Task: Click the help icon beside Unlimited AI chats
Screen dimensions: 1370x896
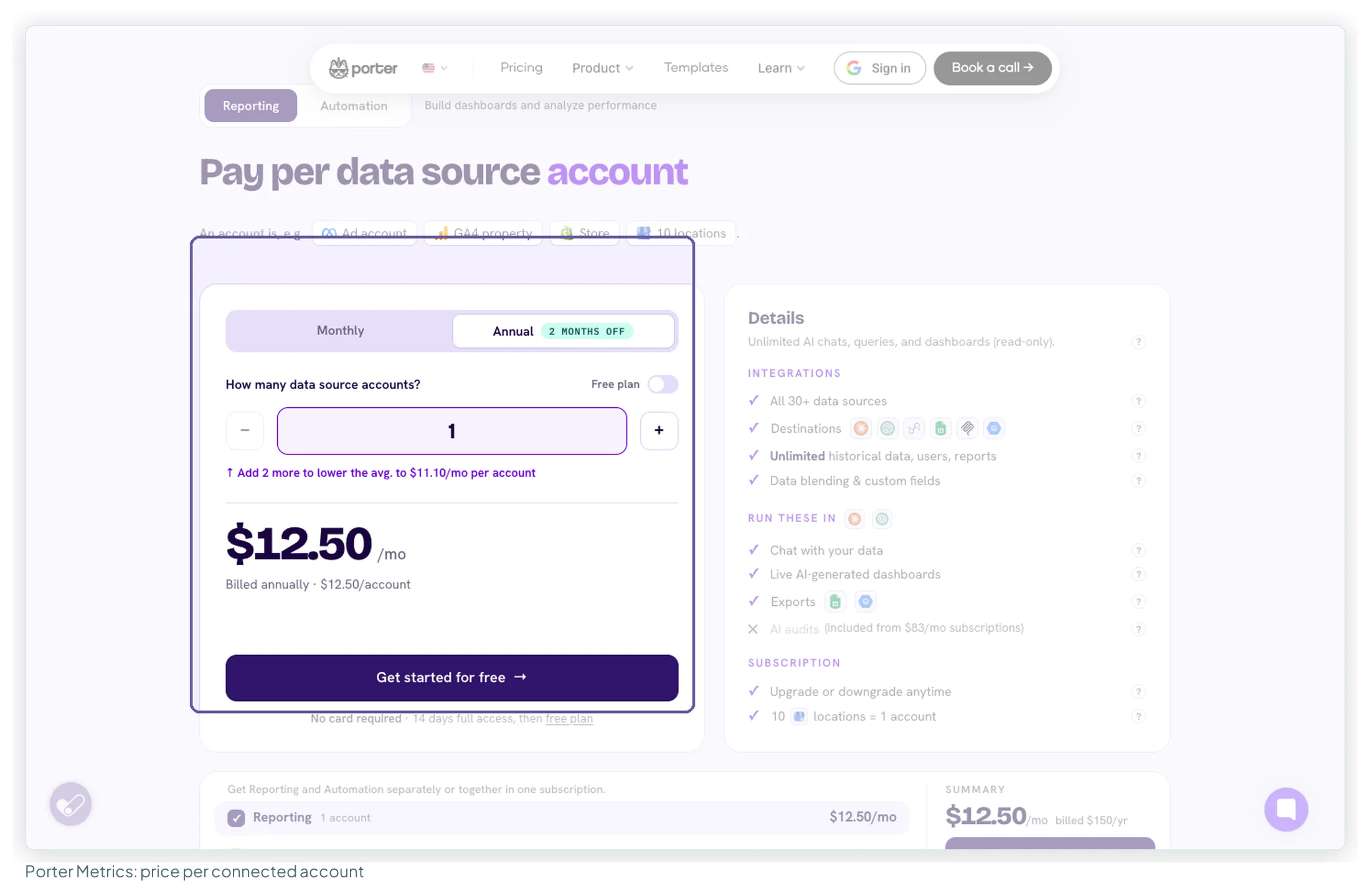Action: click(x=1138, y=342)
